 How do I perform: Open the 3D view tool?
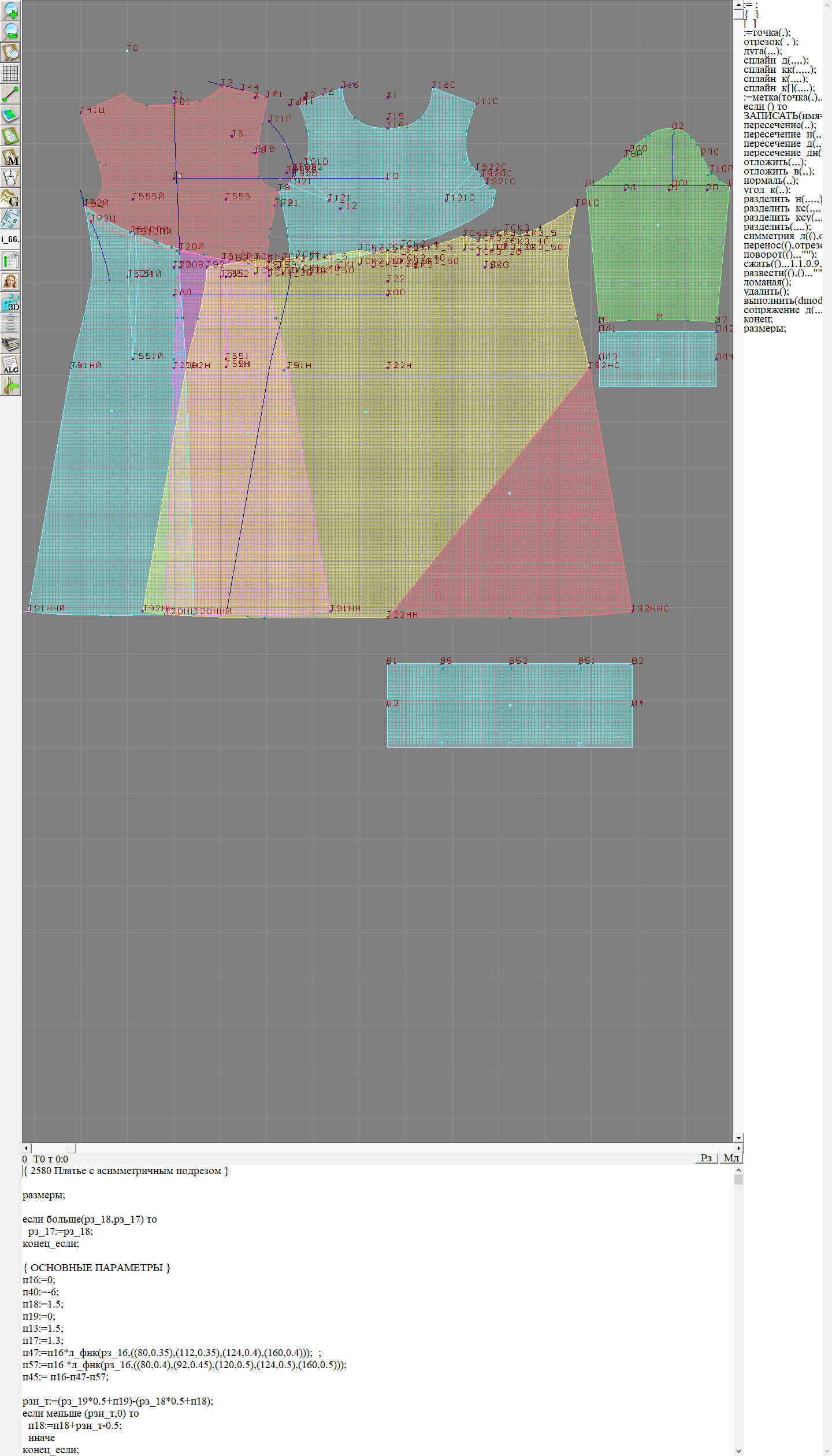point(10,302)
